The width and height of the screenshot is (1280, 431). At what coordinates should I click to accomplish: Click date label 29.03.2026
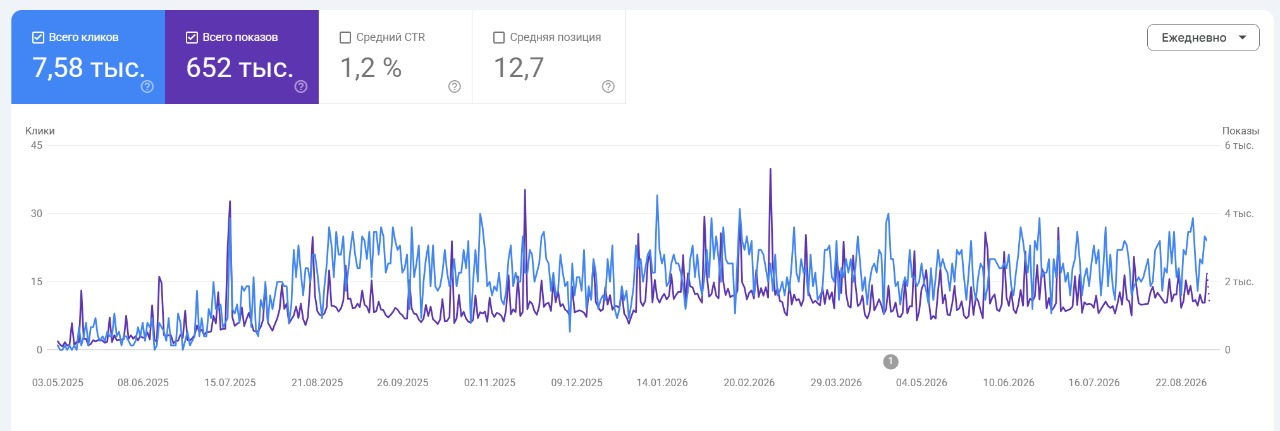[836, 383]
